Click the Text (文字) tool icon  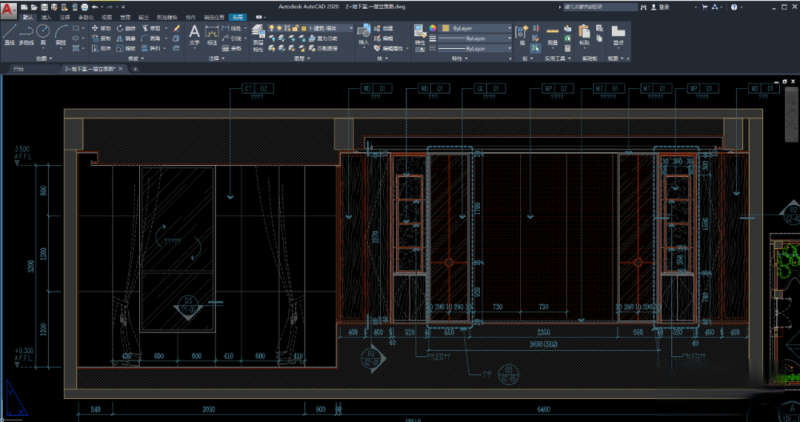click(195, 33)
